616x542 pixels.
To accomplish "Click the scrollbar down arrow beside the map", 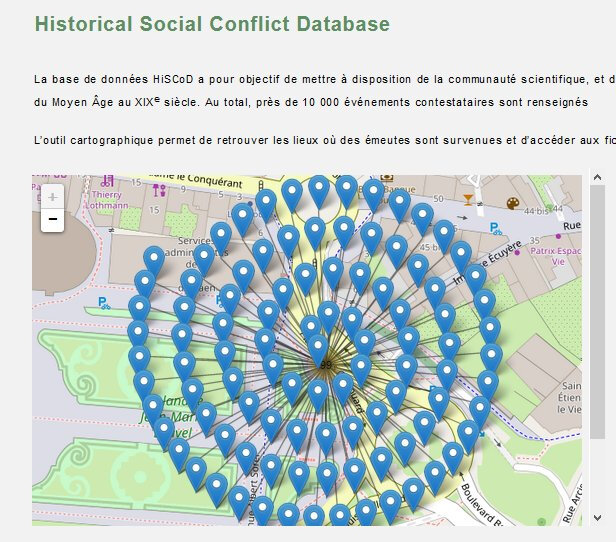I will tap(598, 518).
